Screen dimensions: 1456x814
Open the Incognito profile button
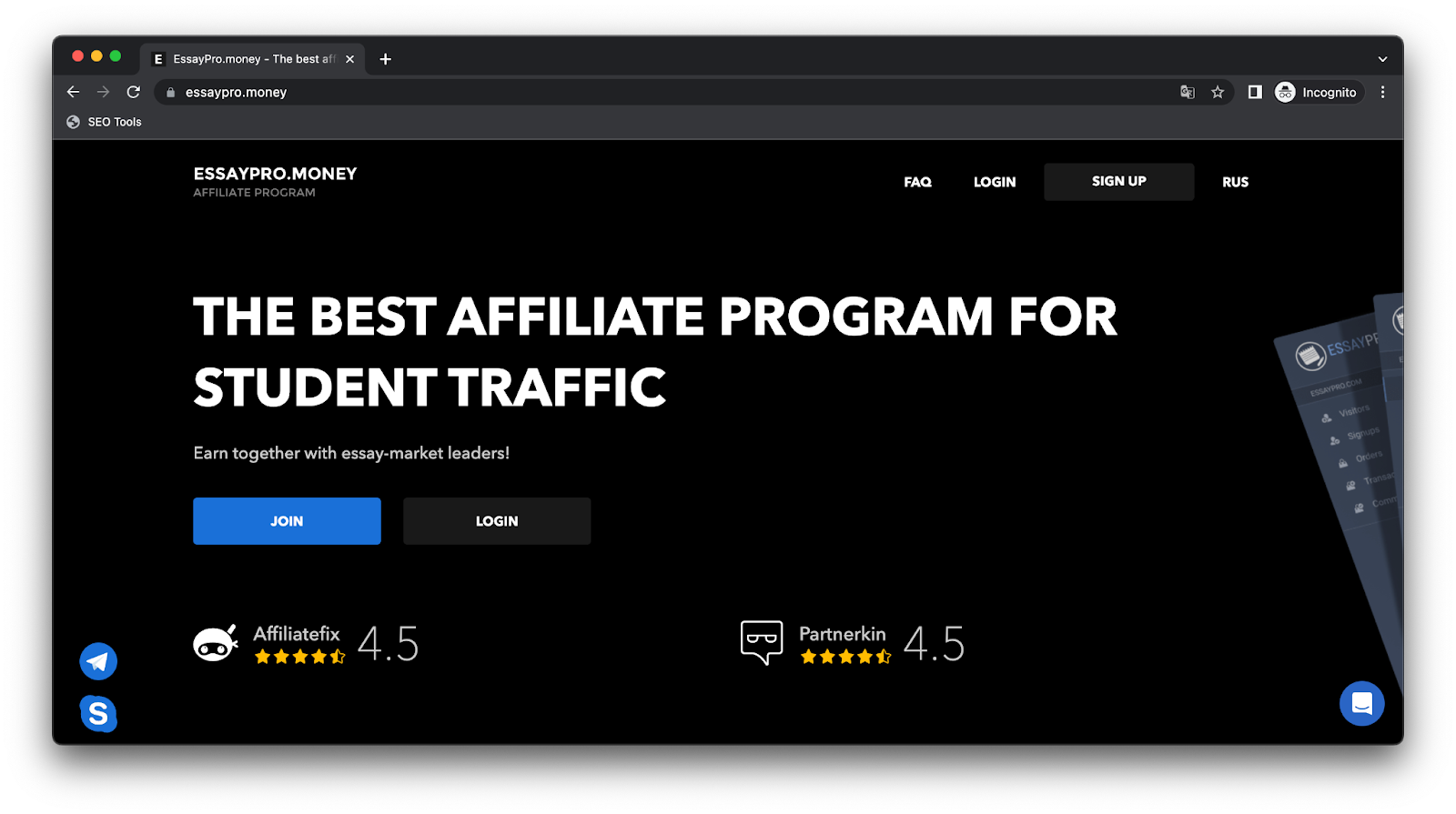point(1317,92)
